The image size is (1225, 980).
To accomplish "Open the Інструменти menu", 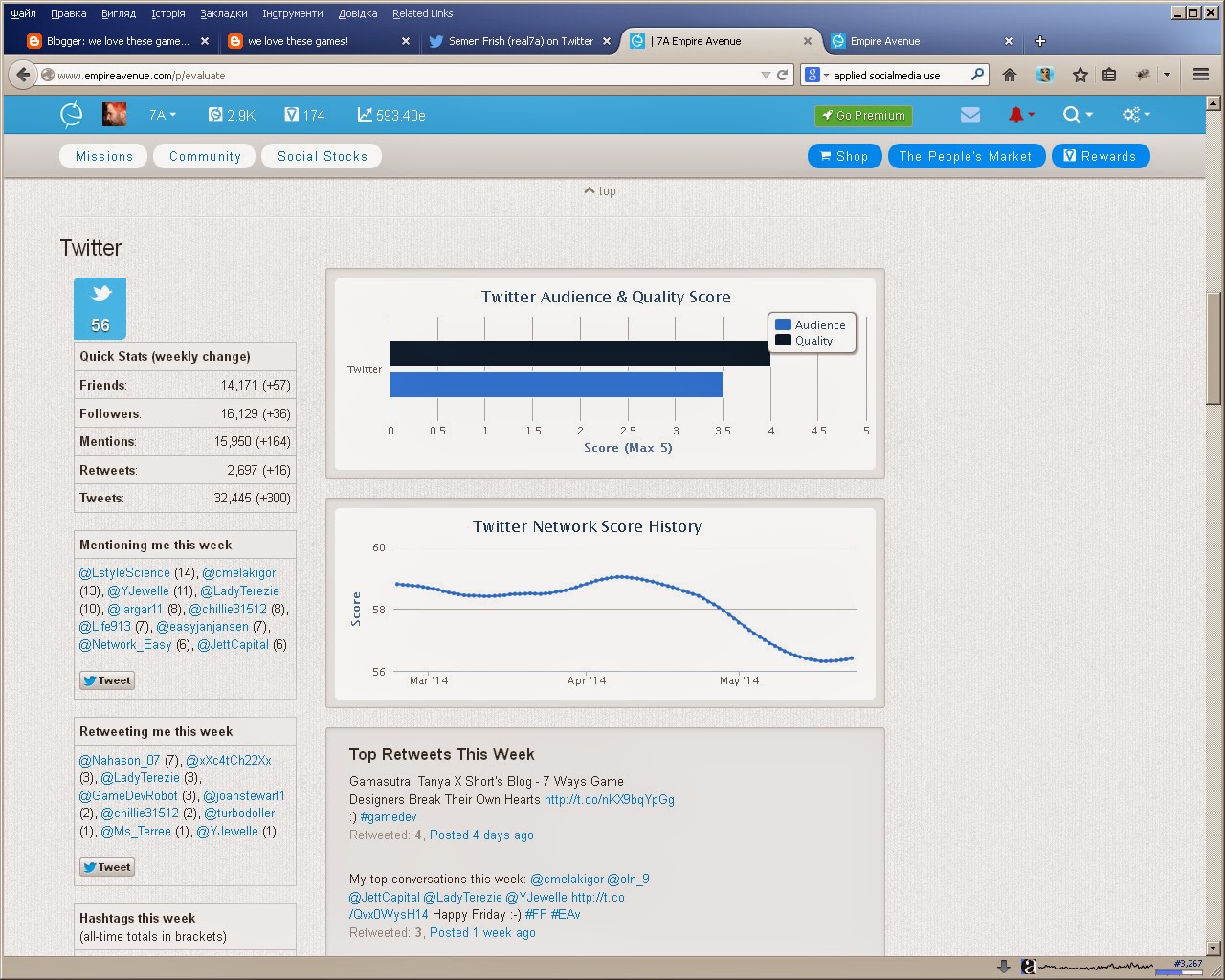I will [x=293, y=13].
